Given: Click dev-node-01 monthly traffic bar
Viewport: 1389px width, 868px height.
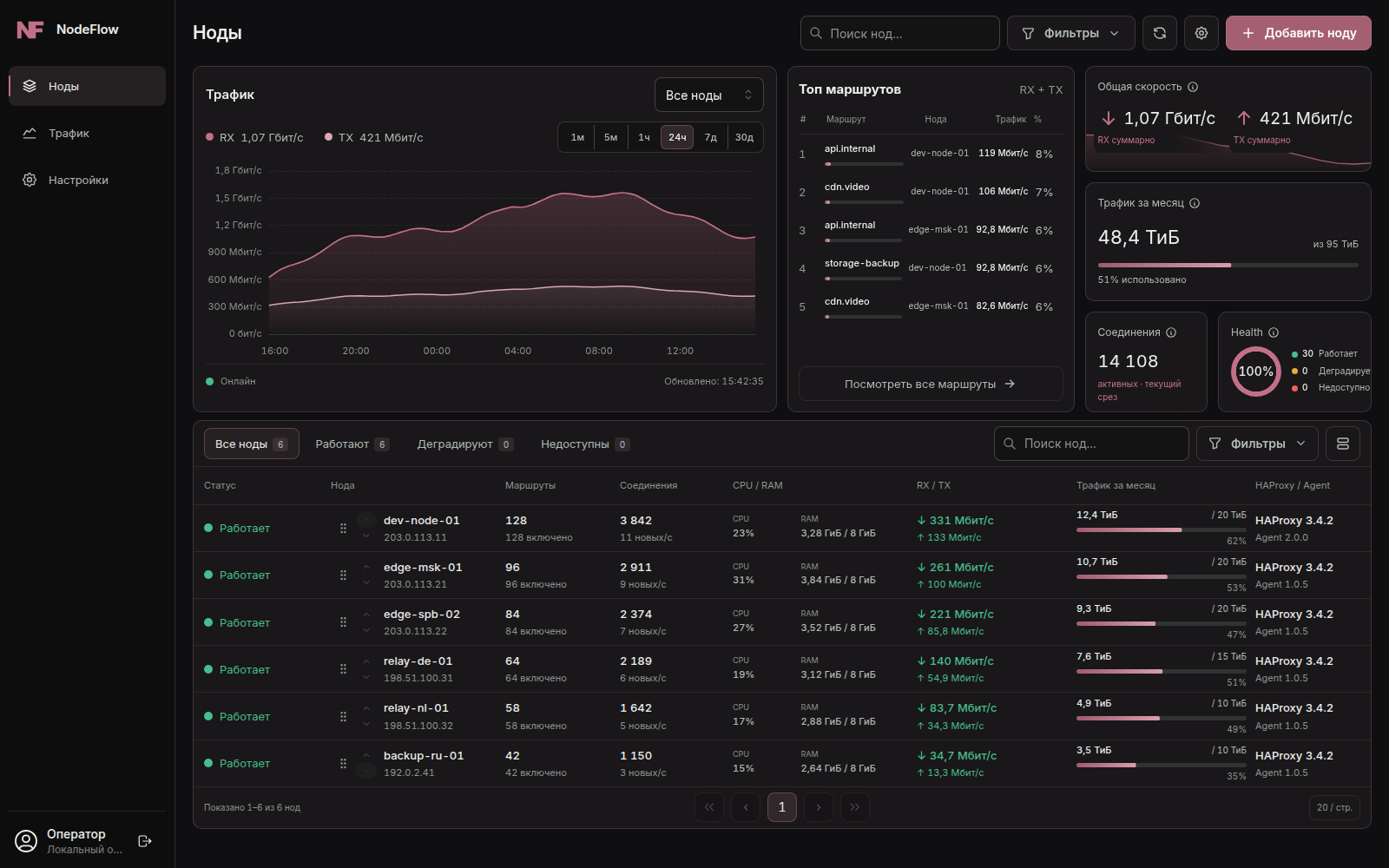Looking at the screenshot, I should pyautogui.click(x=1162, y=529).
